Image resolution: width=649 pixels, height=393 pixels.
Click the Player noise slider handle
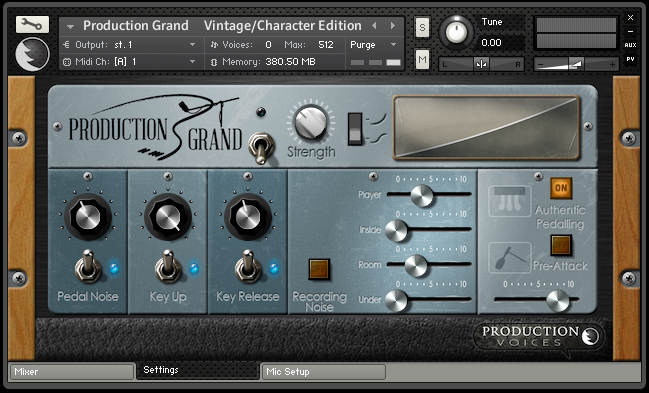tap(422, 195)
